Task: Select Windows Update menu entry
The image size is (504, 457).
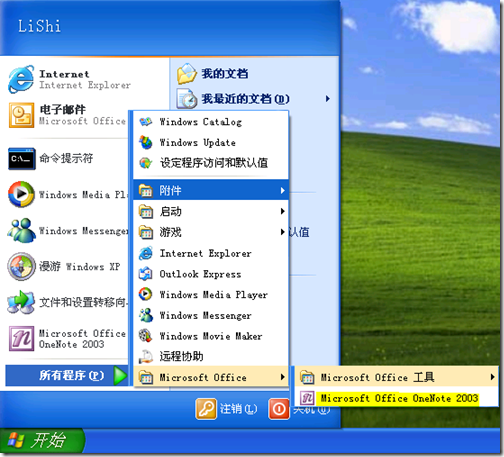Action: [x=211, y=143]
